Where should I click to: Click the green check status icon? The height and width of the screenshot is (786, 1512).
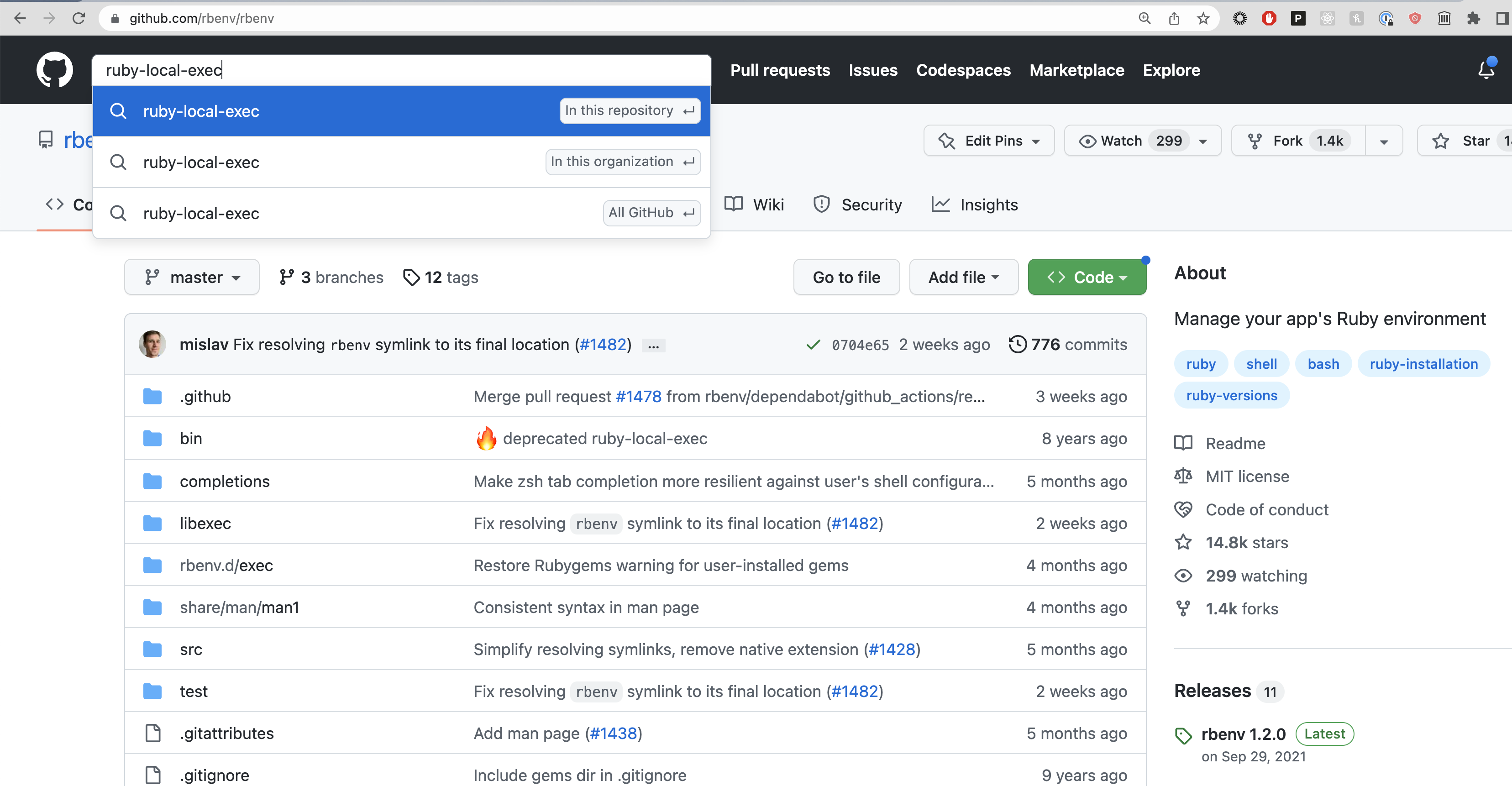pos(813,345)
